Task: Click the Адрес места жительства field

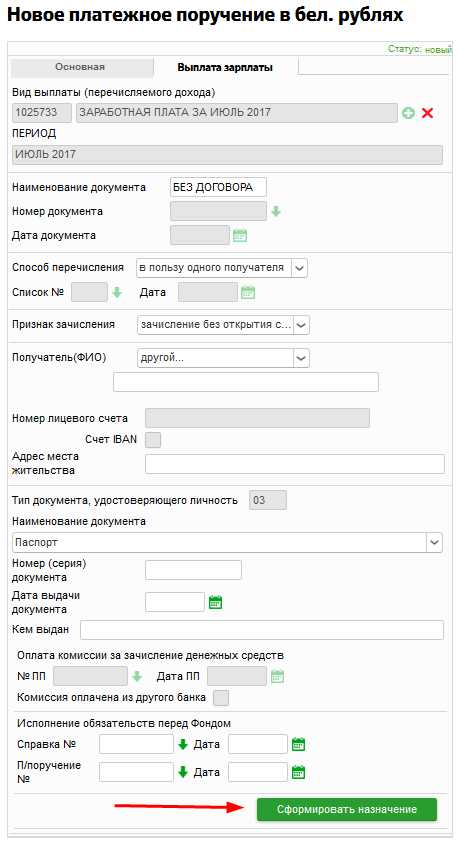Action: [x=294, y=464]
